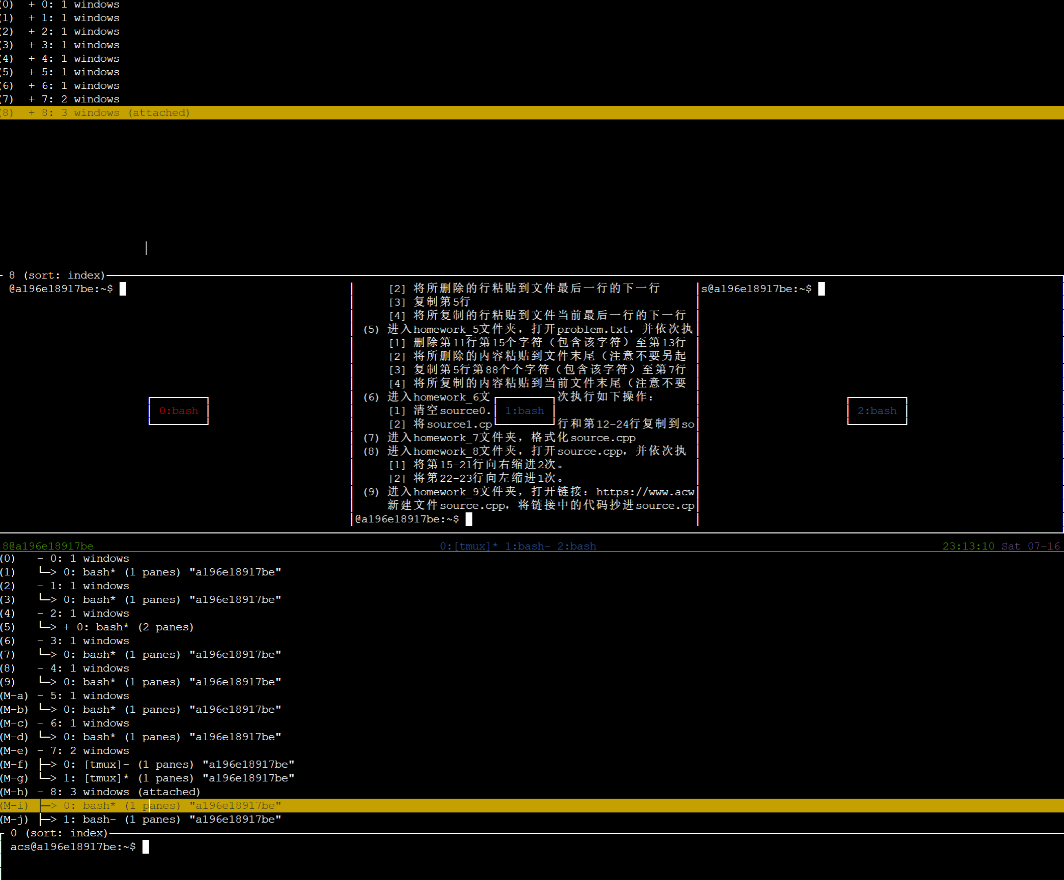Select row (M-j) '1: bash- (1 panes)'
The height and width of the screenshot is (880, 1064).
pyautogui.click(x=141, y=820)
